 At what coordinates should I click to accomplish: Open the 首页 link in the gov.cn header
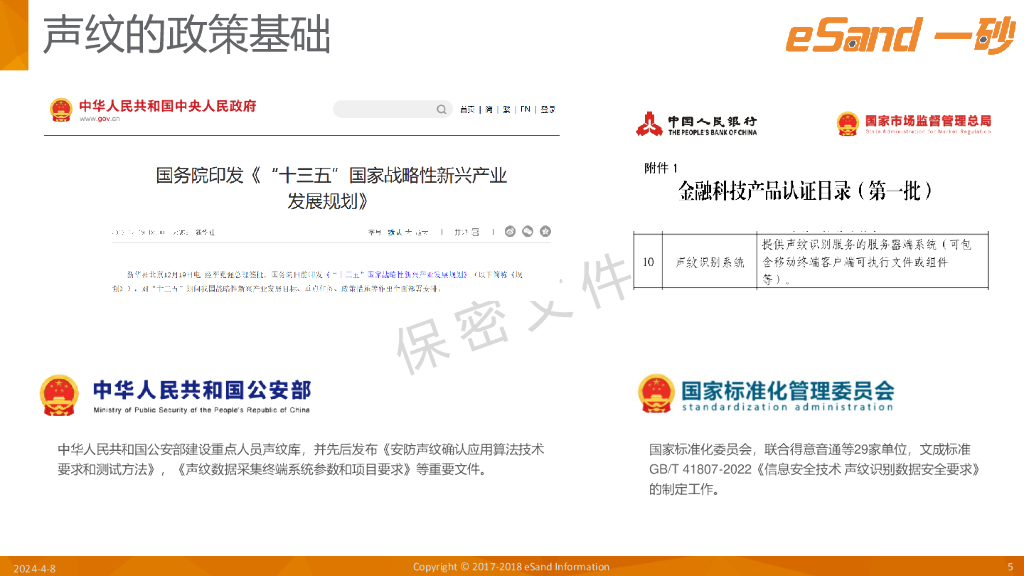(467, 110)
